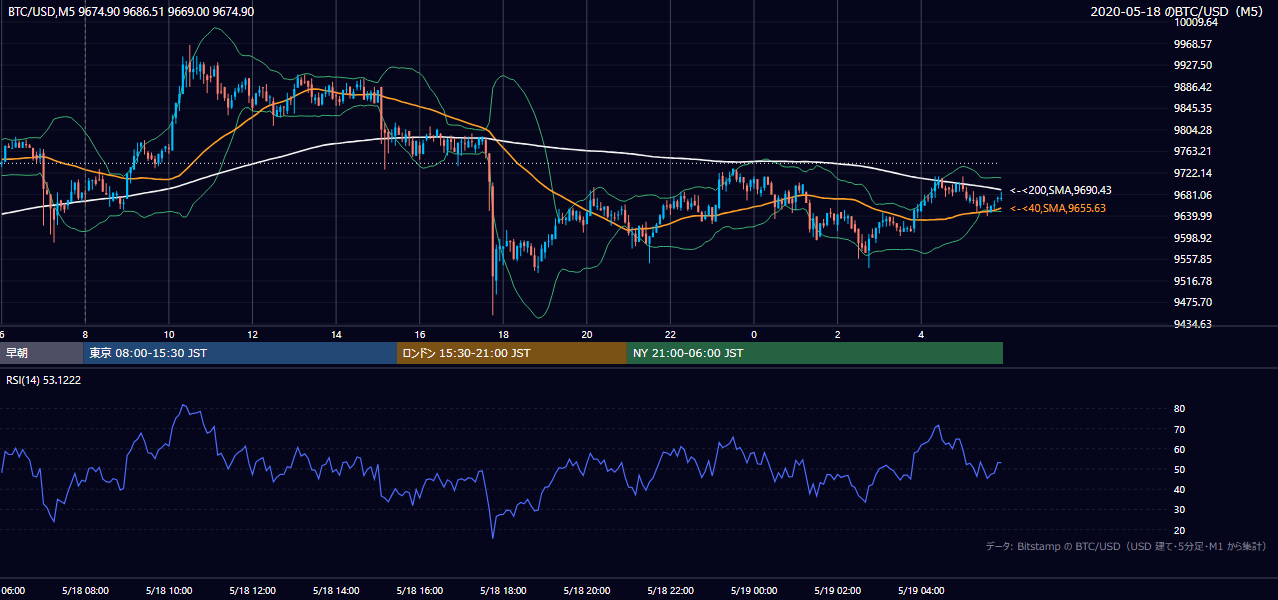Click the 5/19 04:00 date label
This screenshot has height=600, width=1278.
point(921,591)
